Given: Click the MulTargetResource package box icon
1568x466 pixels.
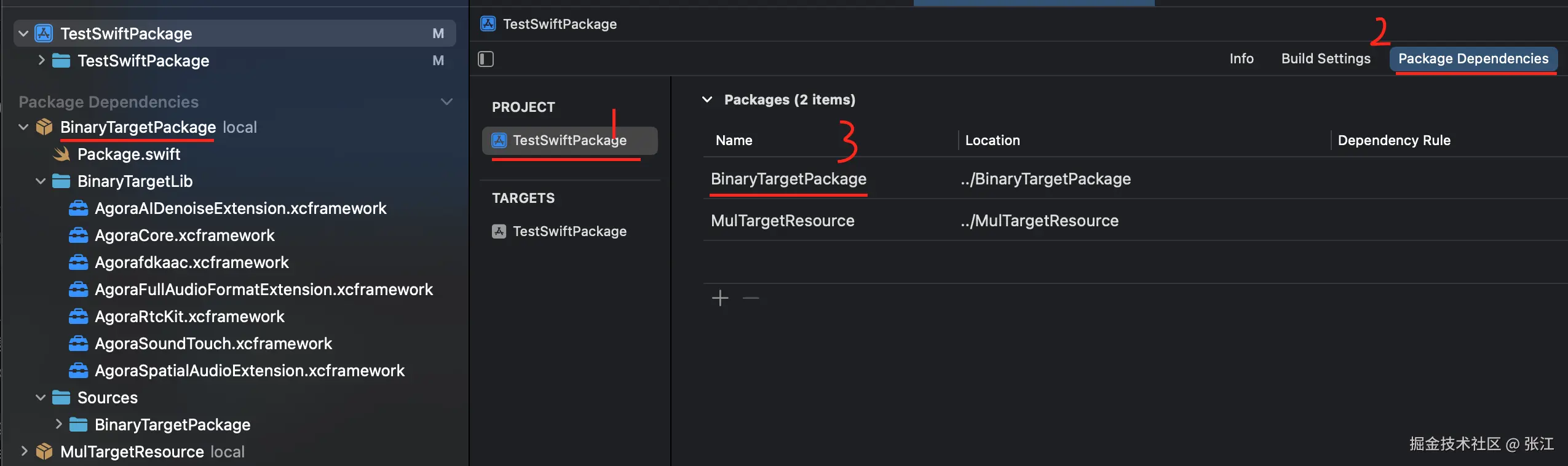Looking at the screenshot, I should 44,452.
